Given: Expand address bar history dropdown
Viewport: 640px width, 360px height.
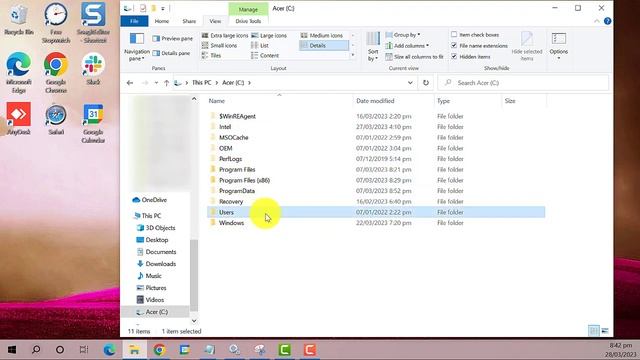Looking at the screenshot, I should (x=410, y=83).
